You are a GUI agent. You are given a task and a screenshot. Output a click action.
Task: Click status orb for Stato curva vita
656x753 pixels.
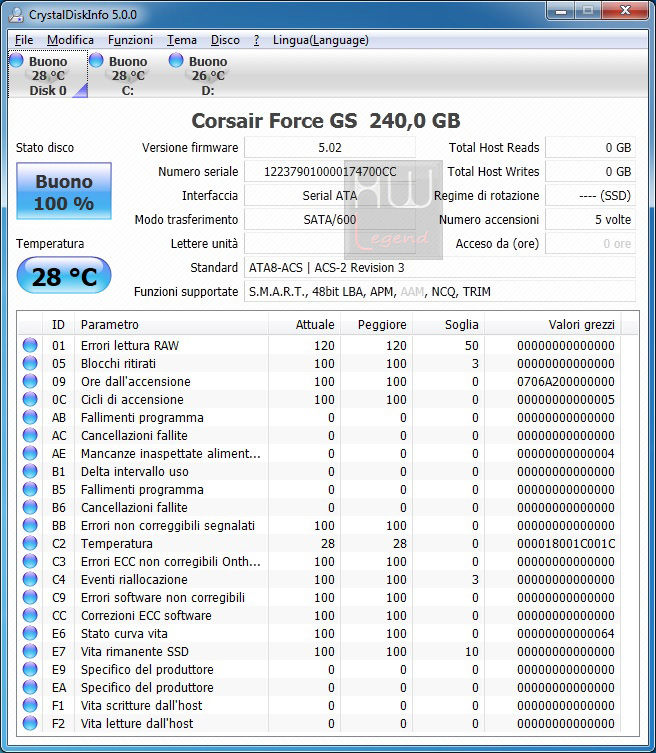click(30, 633)
